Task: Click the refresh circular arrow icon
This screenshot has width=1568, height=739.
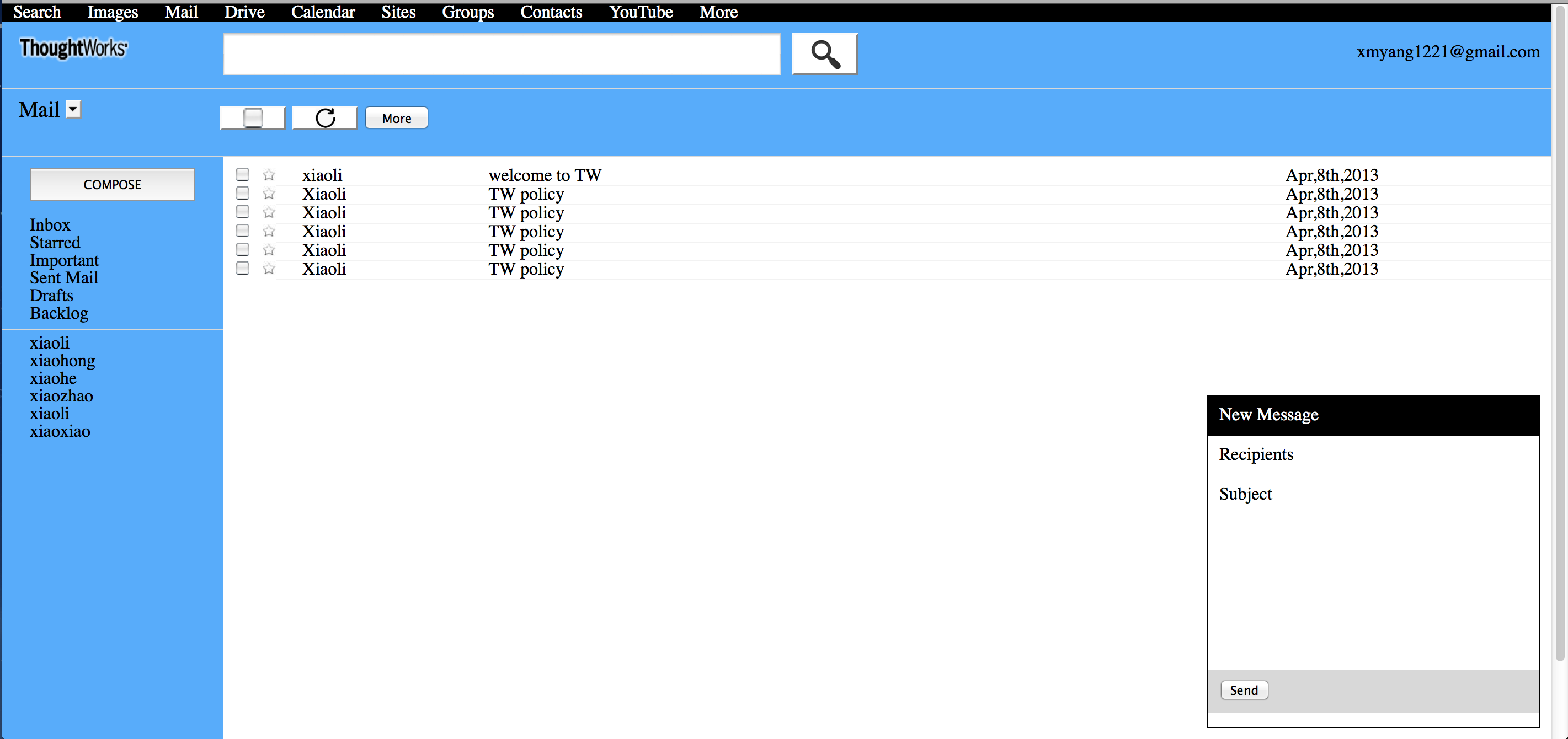Action: 324,118
